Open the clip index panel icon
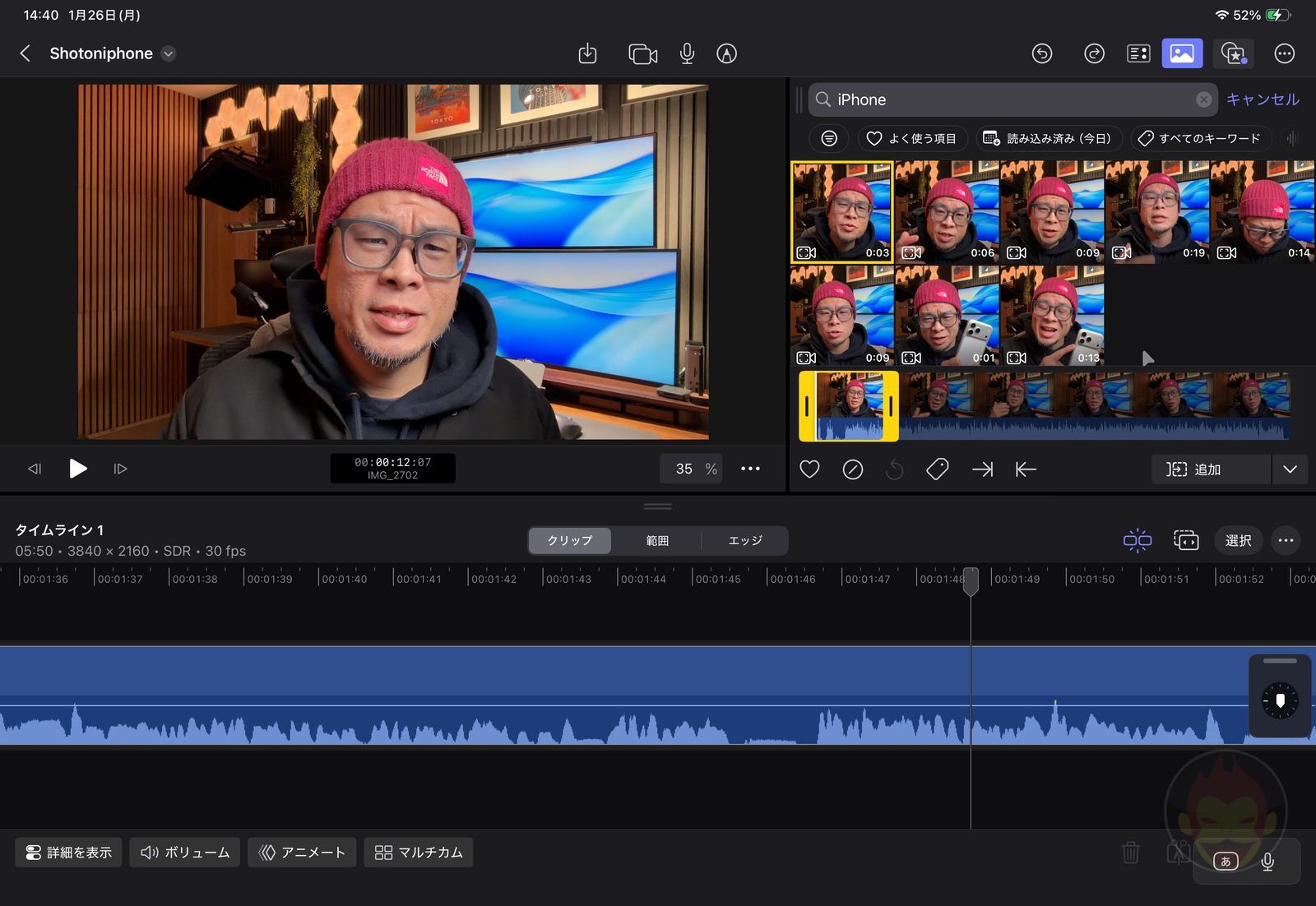1316x906 pixels. 1138,53
